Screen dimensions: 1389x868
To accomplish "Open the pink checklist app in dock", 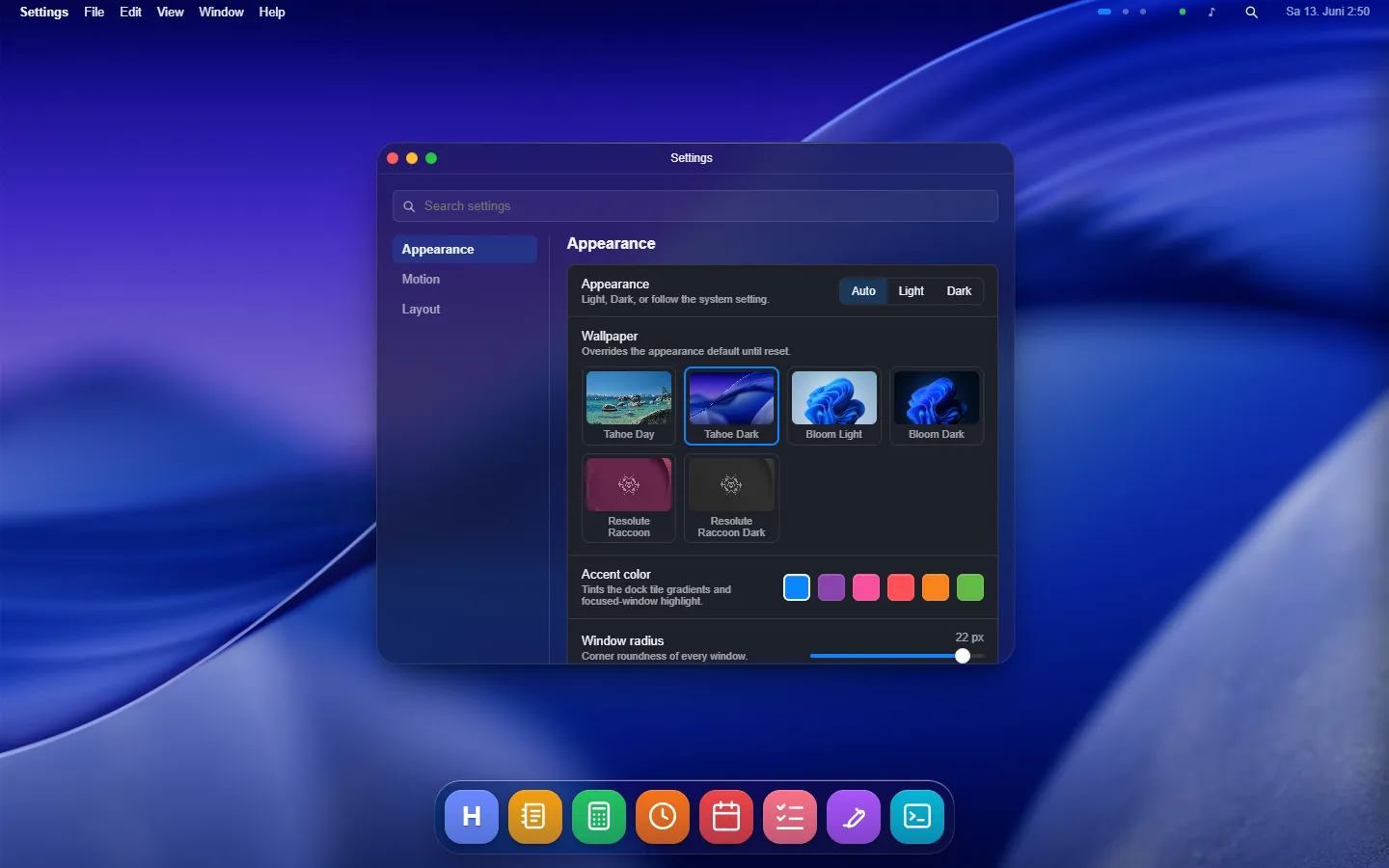I will click(790, 817).
